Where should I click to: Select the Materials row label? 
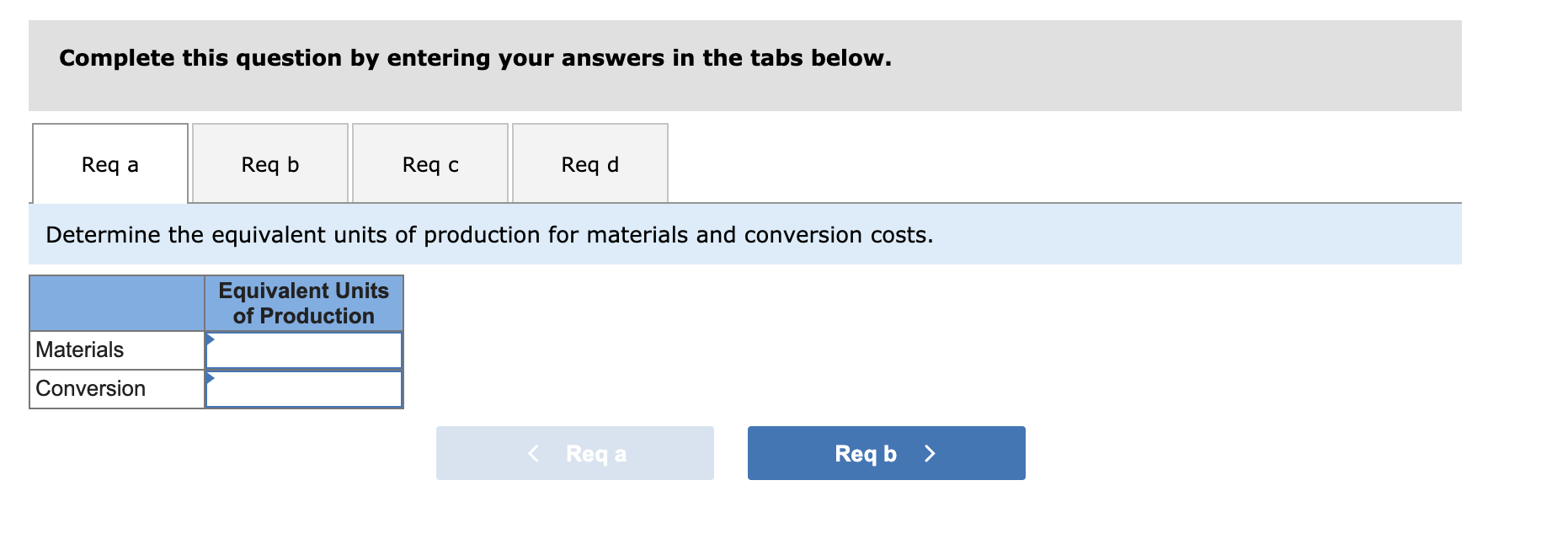point(78,350)
